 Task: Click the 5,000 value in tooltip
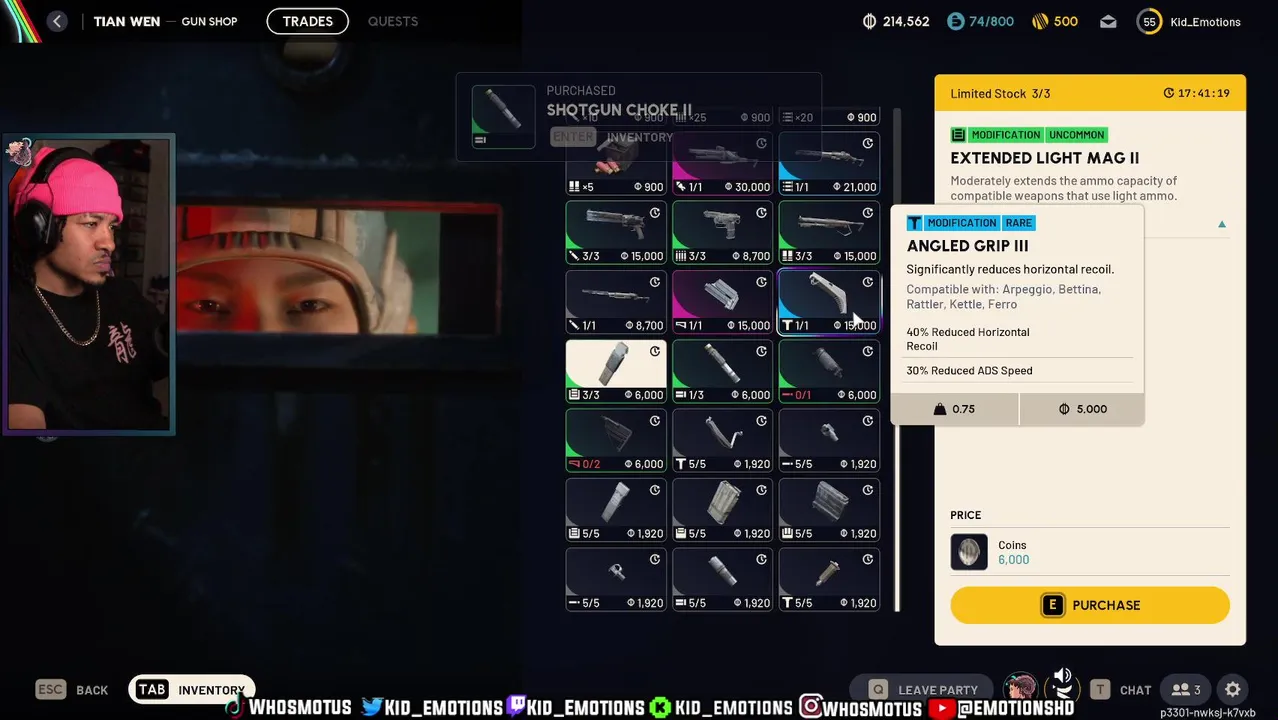(x=1083, y=409)
